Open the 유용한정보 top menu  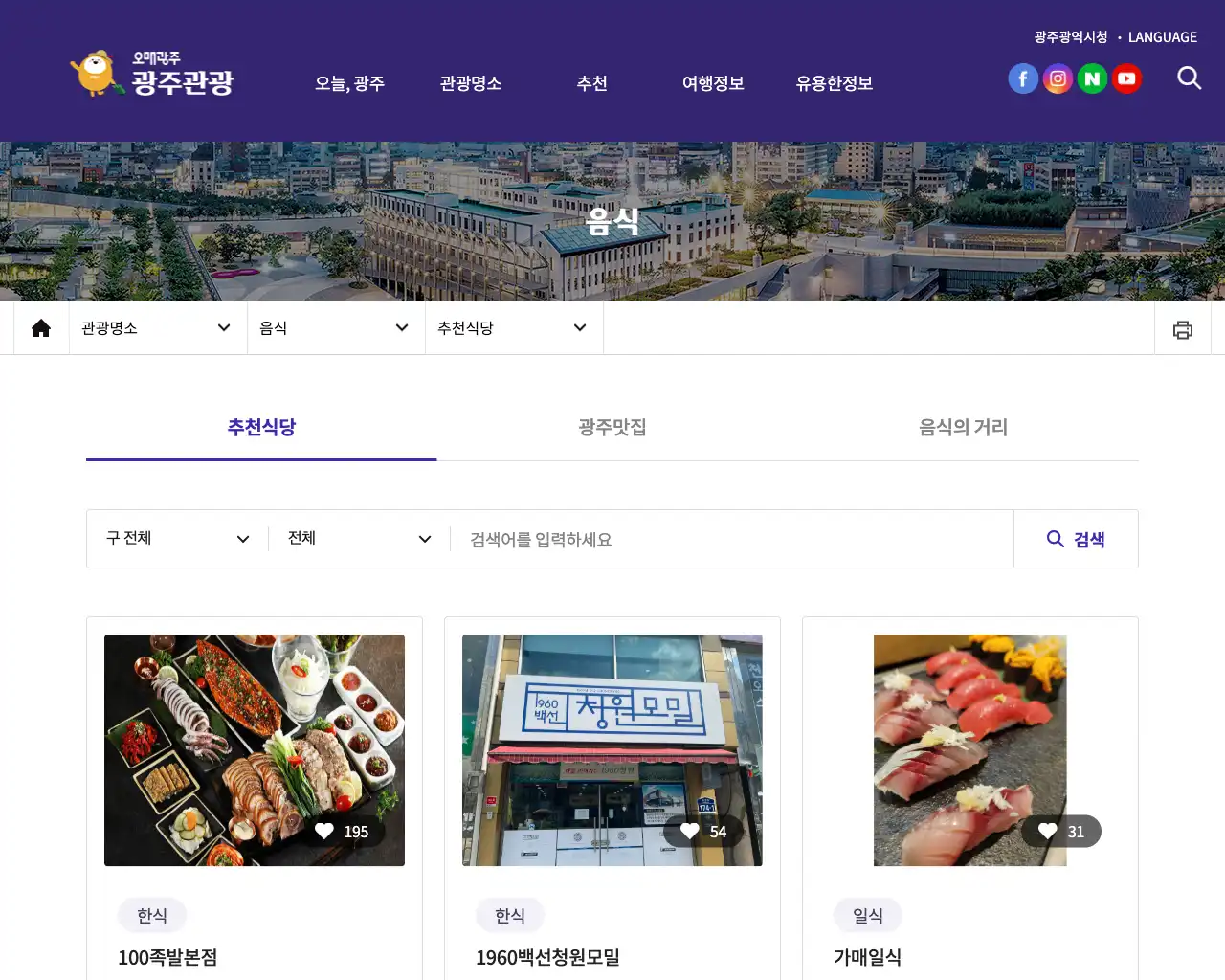(835, 83)
